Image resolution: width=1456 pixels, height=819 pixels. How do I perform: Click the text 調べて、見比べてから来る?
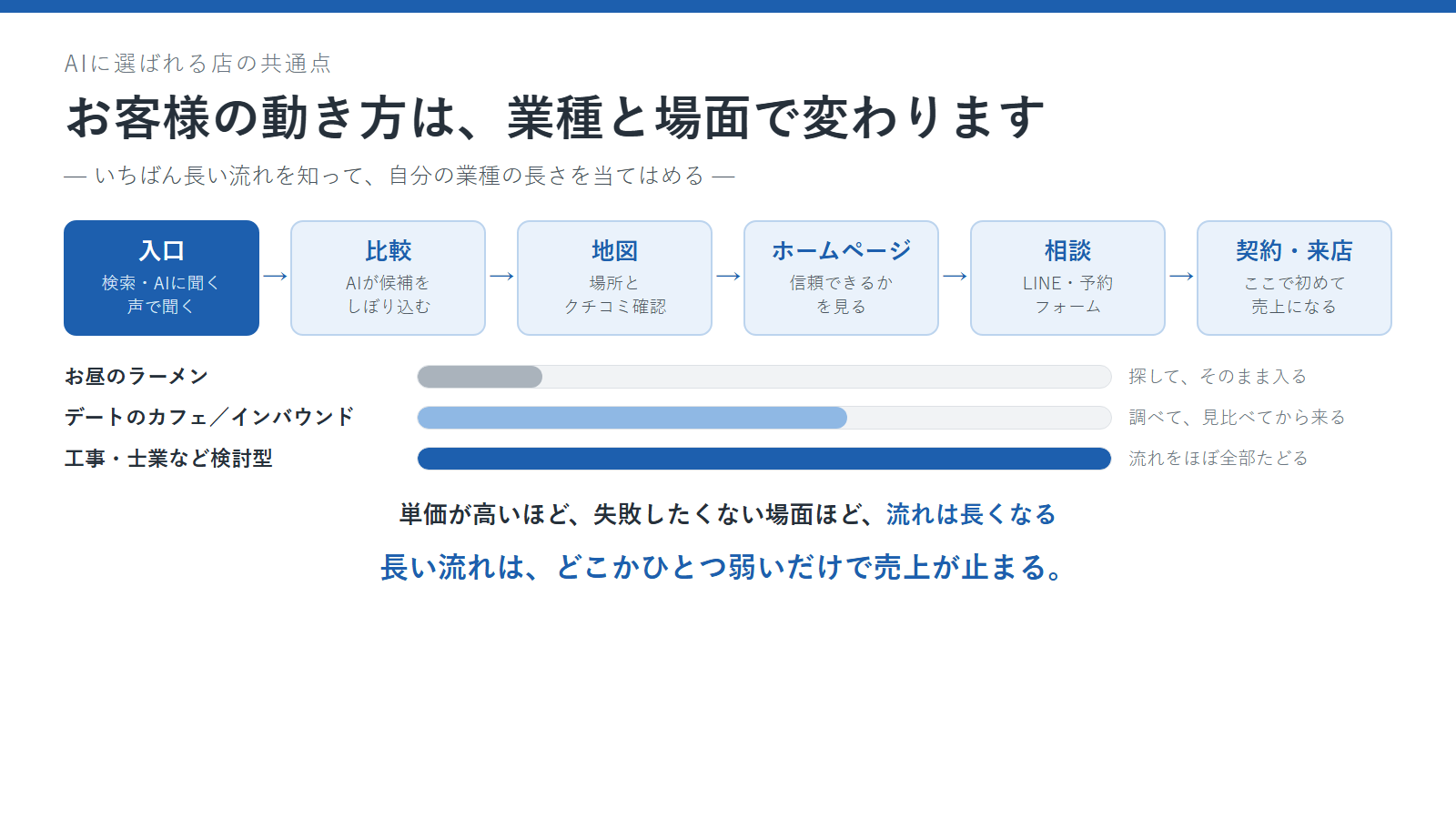tap(1237, 417)
